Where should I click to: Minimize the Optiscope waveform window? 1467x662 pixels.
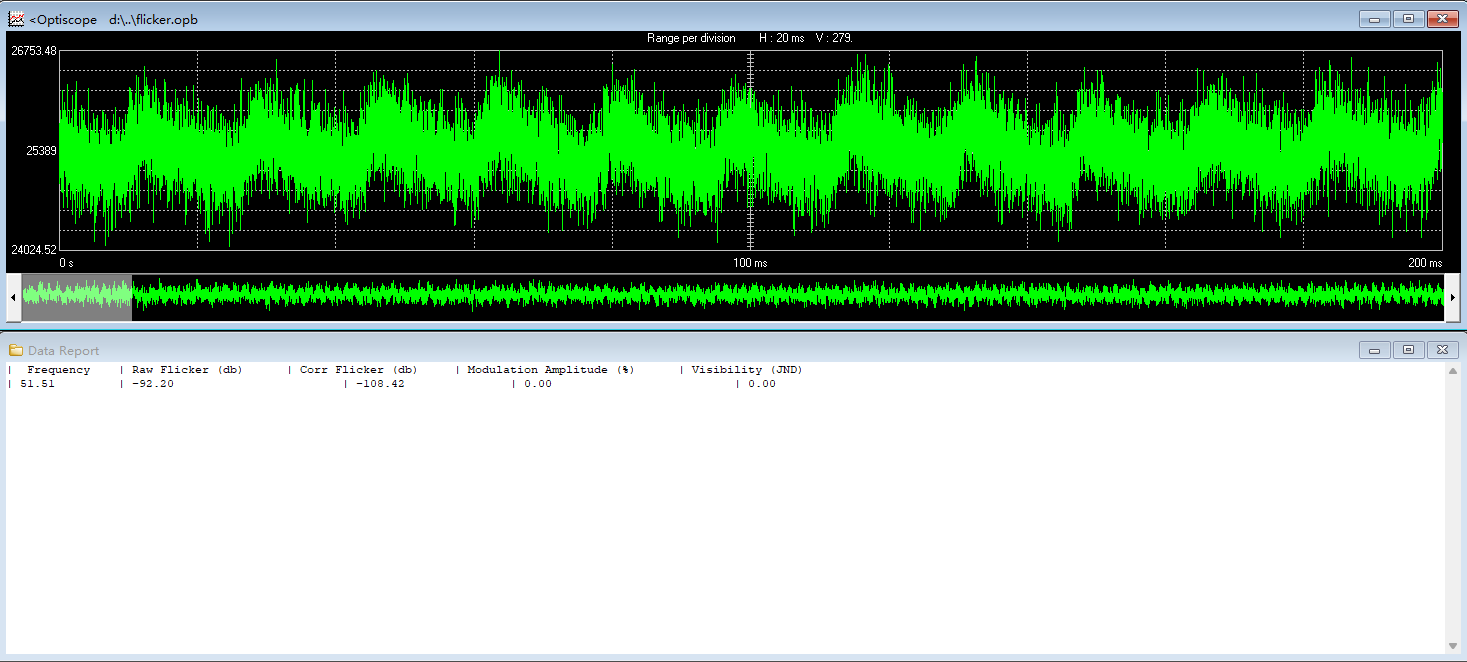(1375, 19)
